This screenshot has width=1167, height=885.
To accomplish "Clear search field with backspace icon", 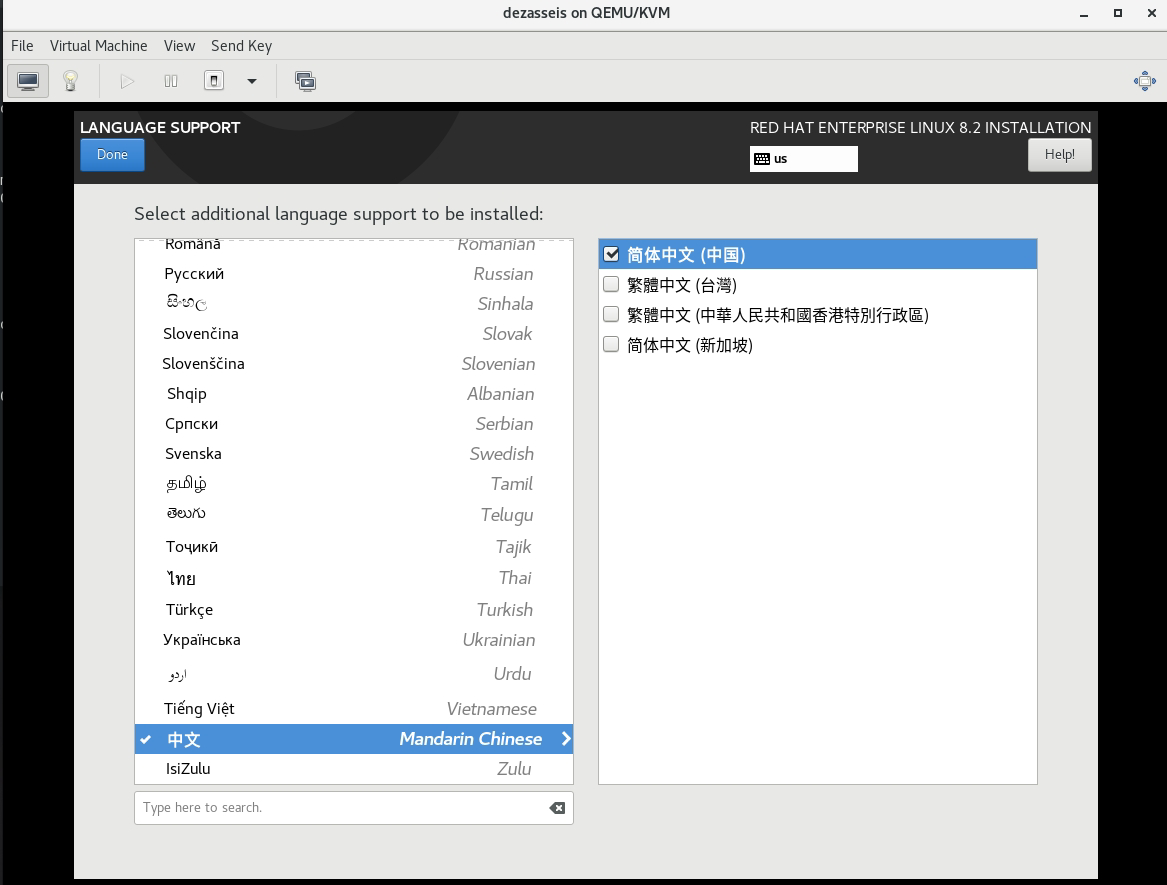I will [557, 808].
